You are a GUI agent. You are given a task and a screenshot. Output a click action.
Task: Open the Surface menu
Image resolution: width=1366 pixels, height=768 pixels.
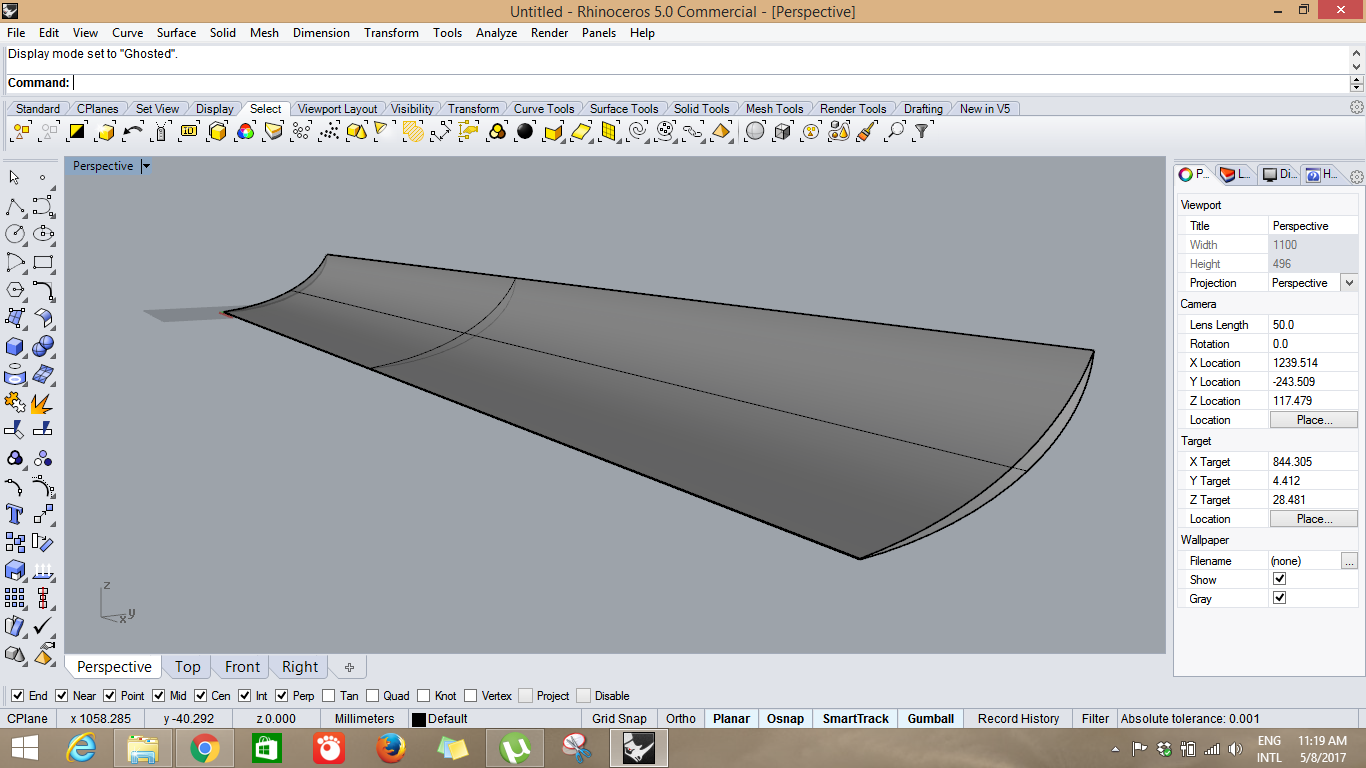pyautogui.click(x=175, y=33)
